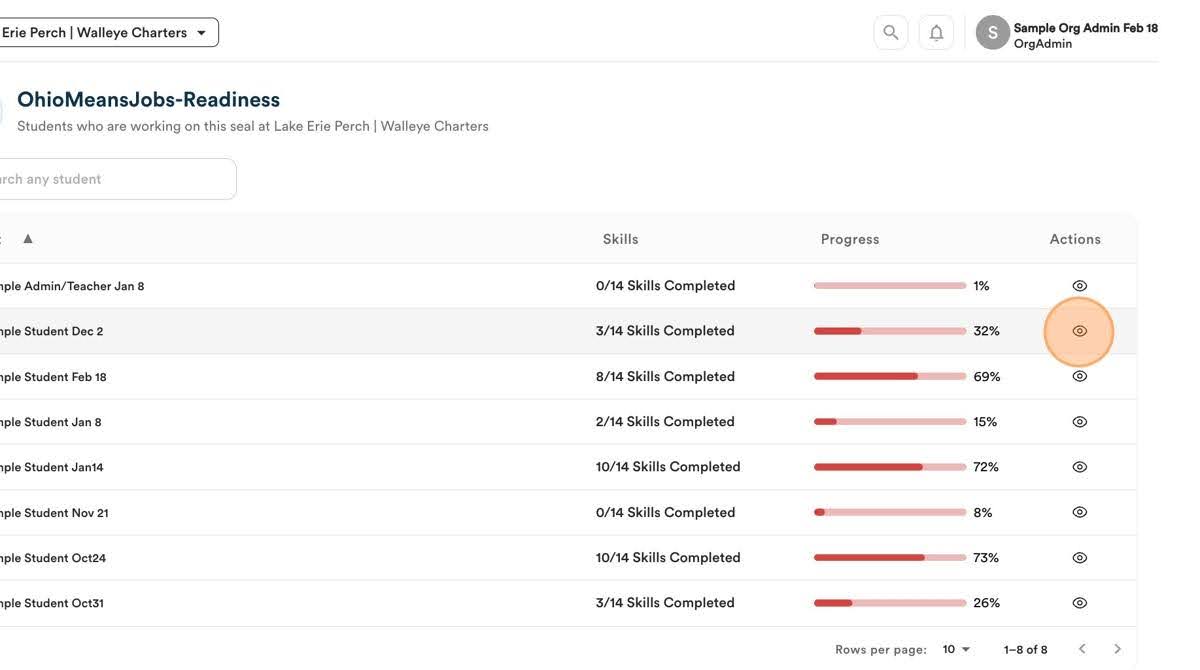This screenshot has height=670, width=1200.
Task: Click the 69% progress bar
Action: pyautogui.click(x=890, y=377)
